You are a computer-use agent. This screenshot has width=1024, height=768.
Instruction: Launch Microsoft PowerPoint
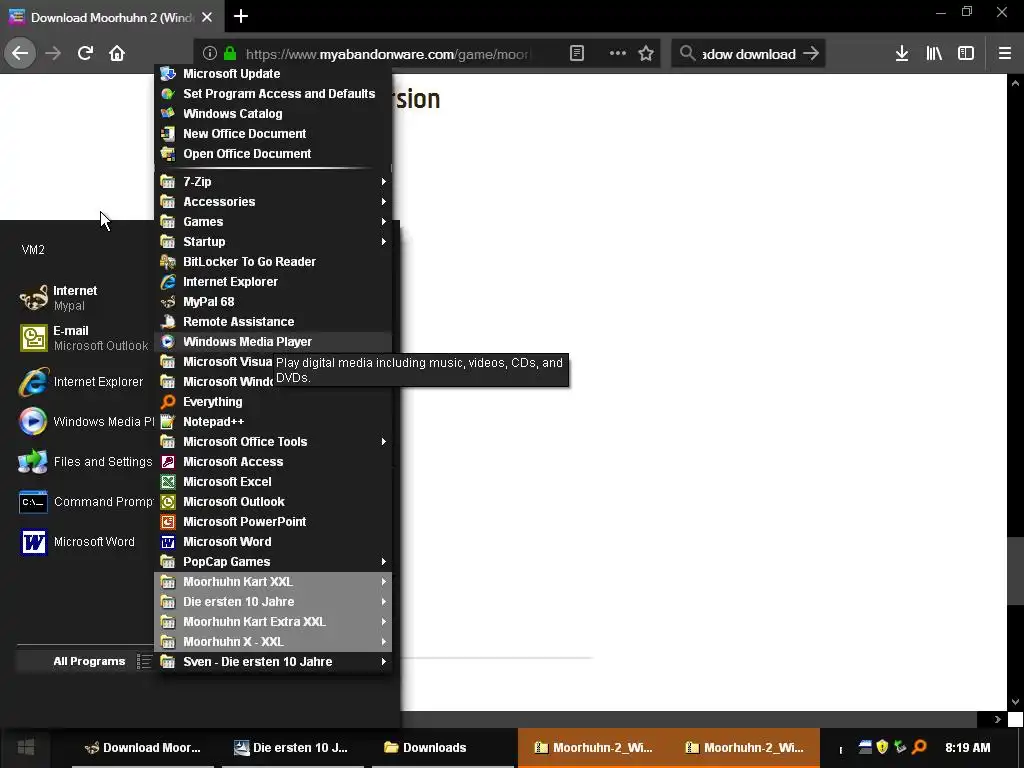(x=273, y=522)
